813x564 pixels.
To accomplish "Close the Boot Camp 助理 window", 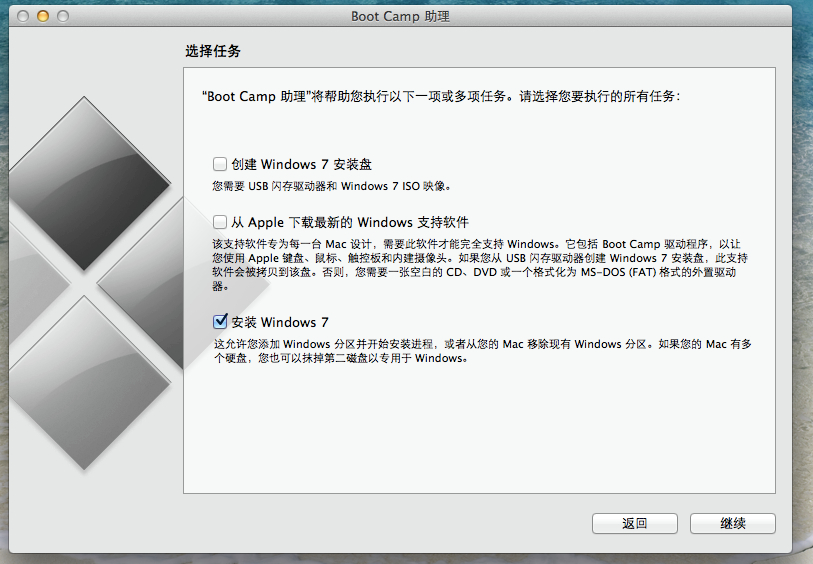I will pos(23,17).
